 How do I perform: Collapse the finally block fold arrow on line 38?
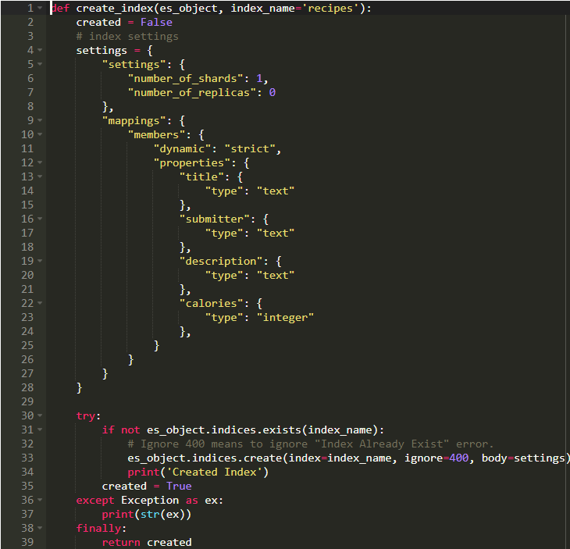(40, 528)
